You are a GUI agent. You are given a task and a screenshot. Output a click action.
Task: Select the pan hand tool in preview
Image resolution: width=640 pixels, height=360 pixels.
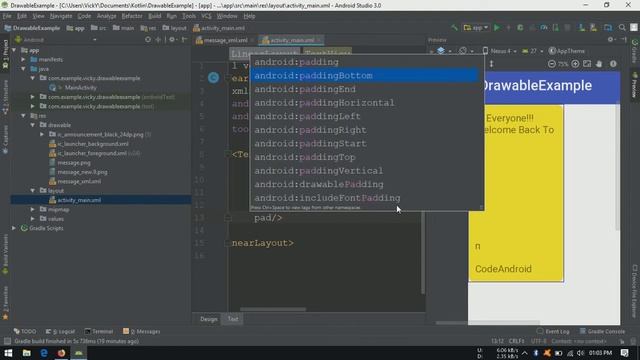pyautogui.click(x=599, y=64)
